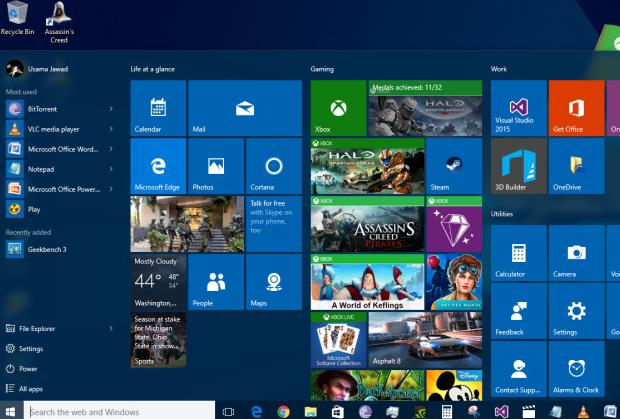Click the Power button
Screen dimensions: 620x419
click(27, 368)
